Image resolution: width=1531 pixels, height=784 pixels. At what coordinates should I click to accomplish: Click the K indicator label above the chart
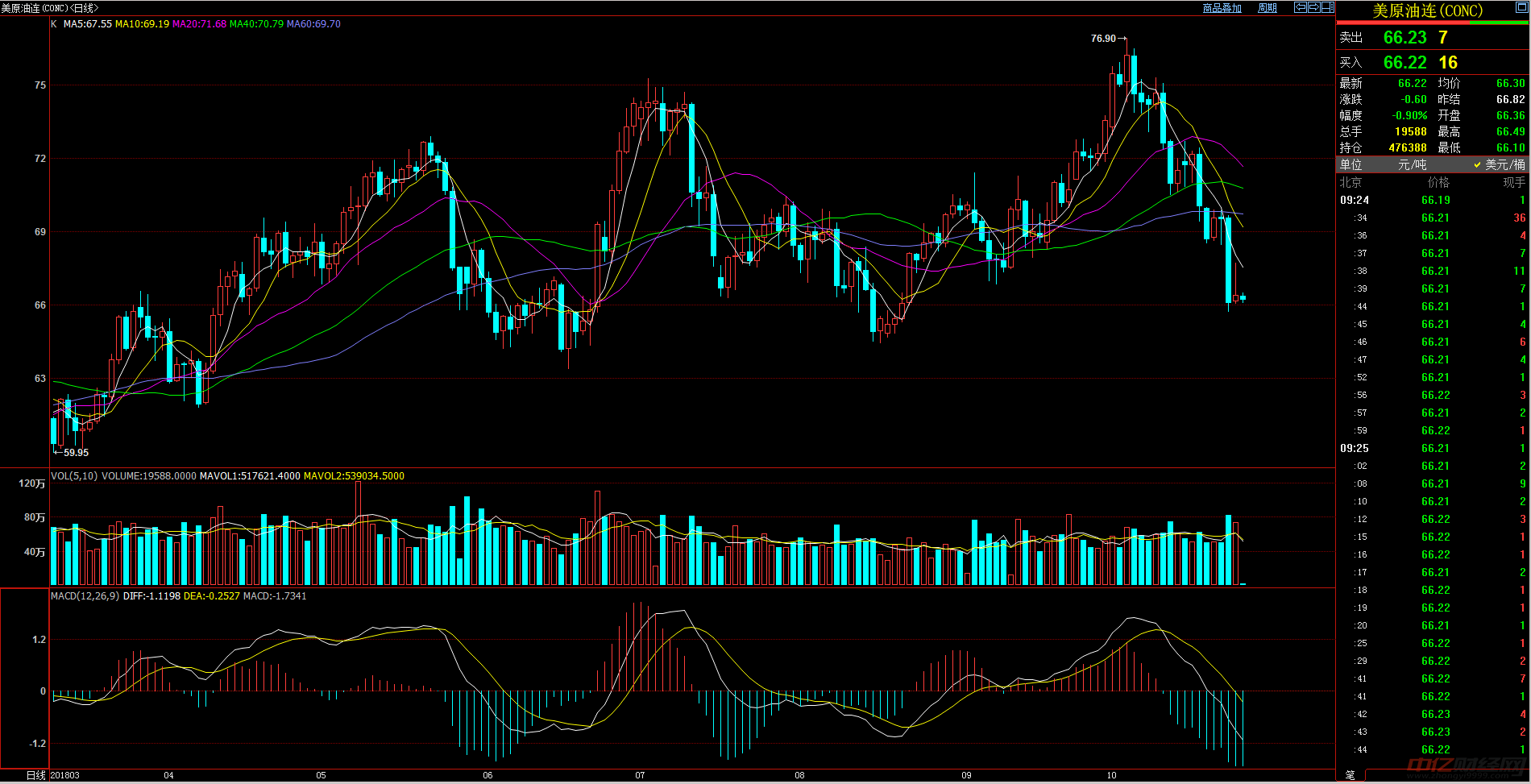click(54, 24)
